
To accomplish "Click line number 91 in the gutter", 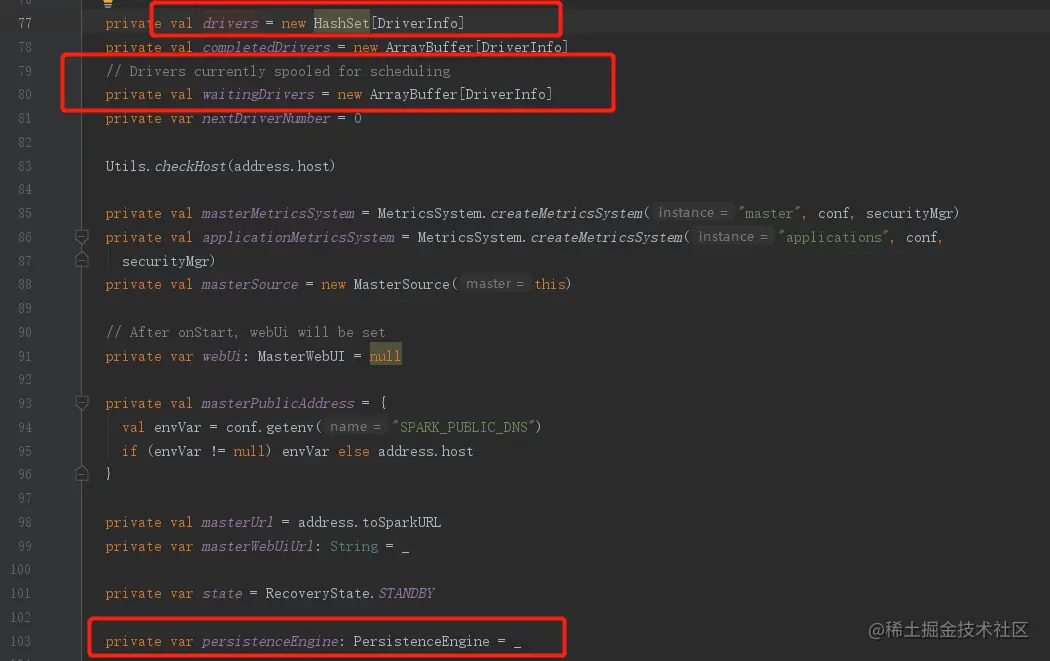I will pyautogui.click(x=25, y=356).
